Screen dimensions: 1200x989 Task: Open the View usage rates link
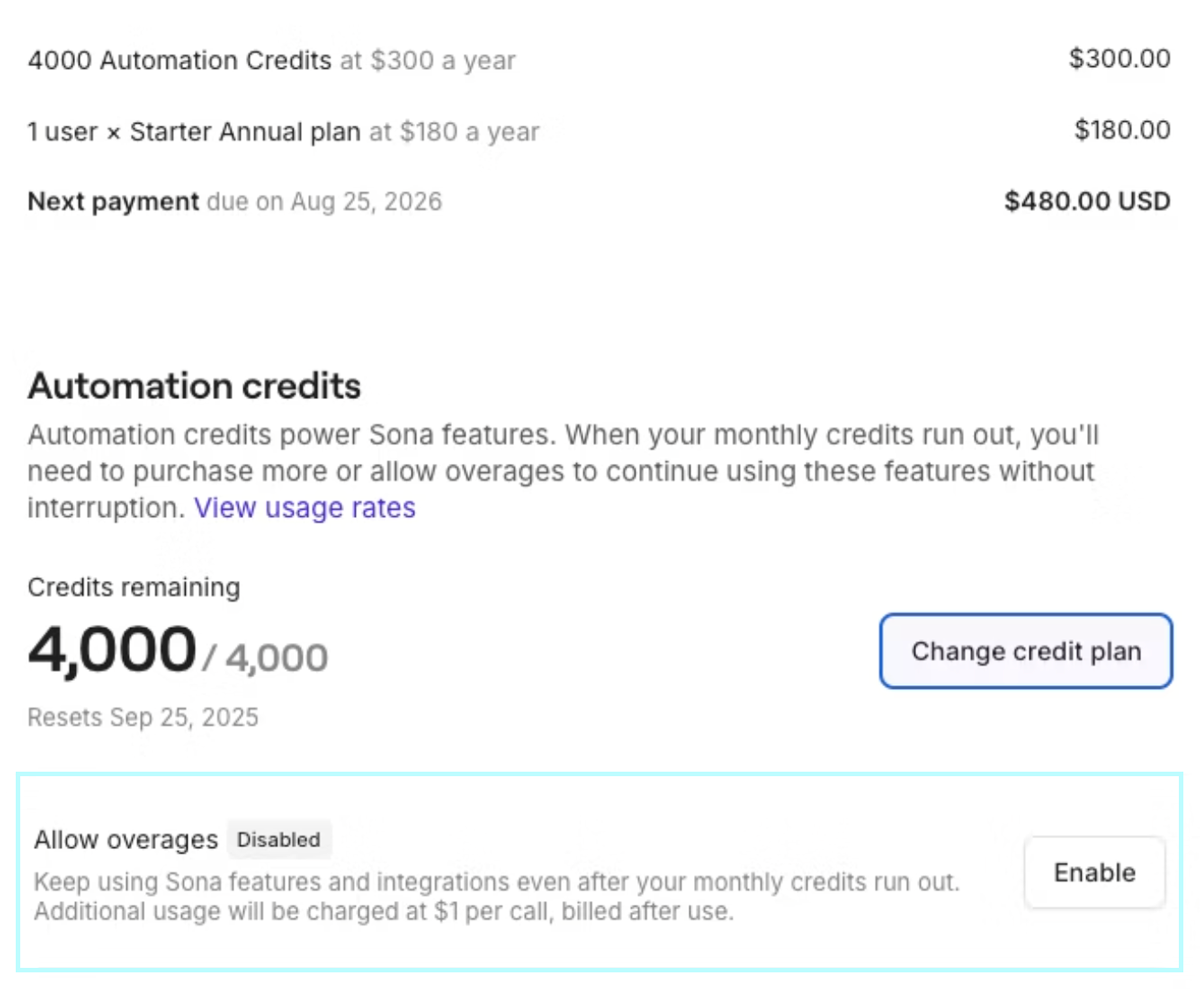point(304,507)
